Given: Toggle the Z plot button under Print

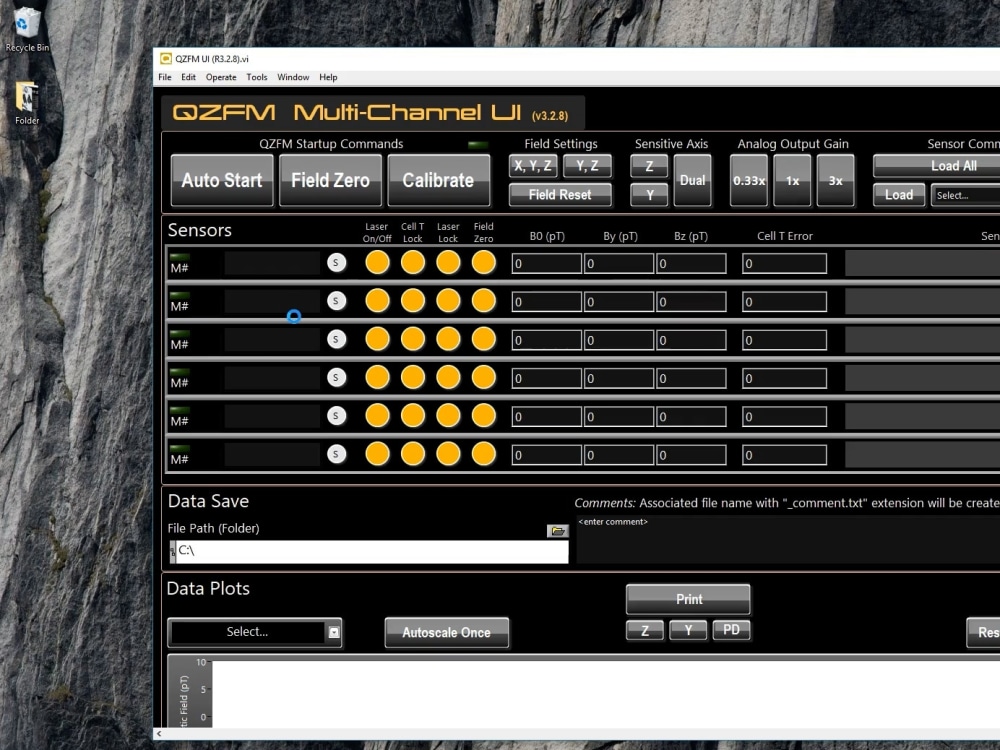Looking at the screenshot, I should (645, 630).
